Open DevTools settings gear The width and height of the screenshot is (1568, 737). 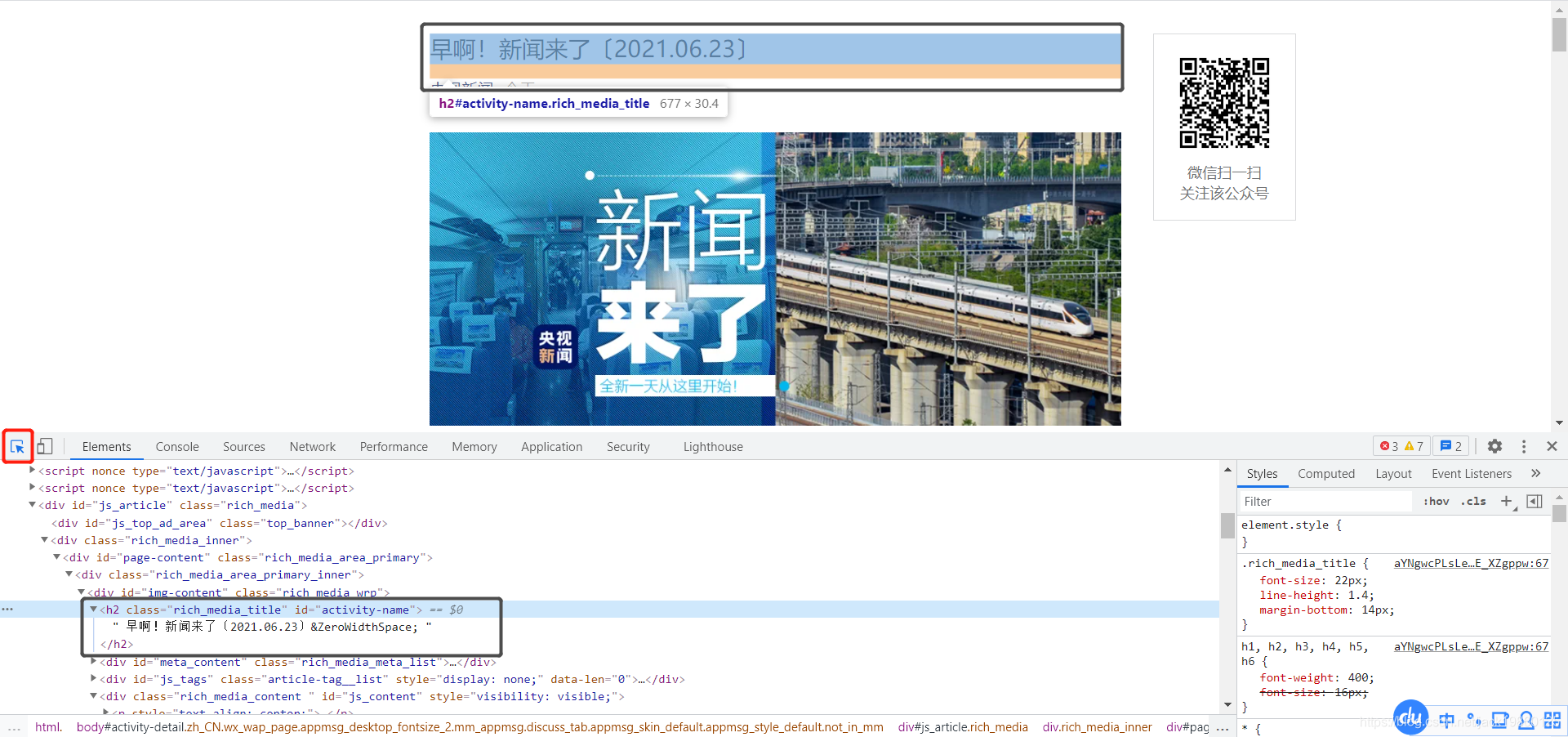click(x=1494, y=446)
